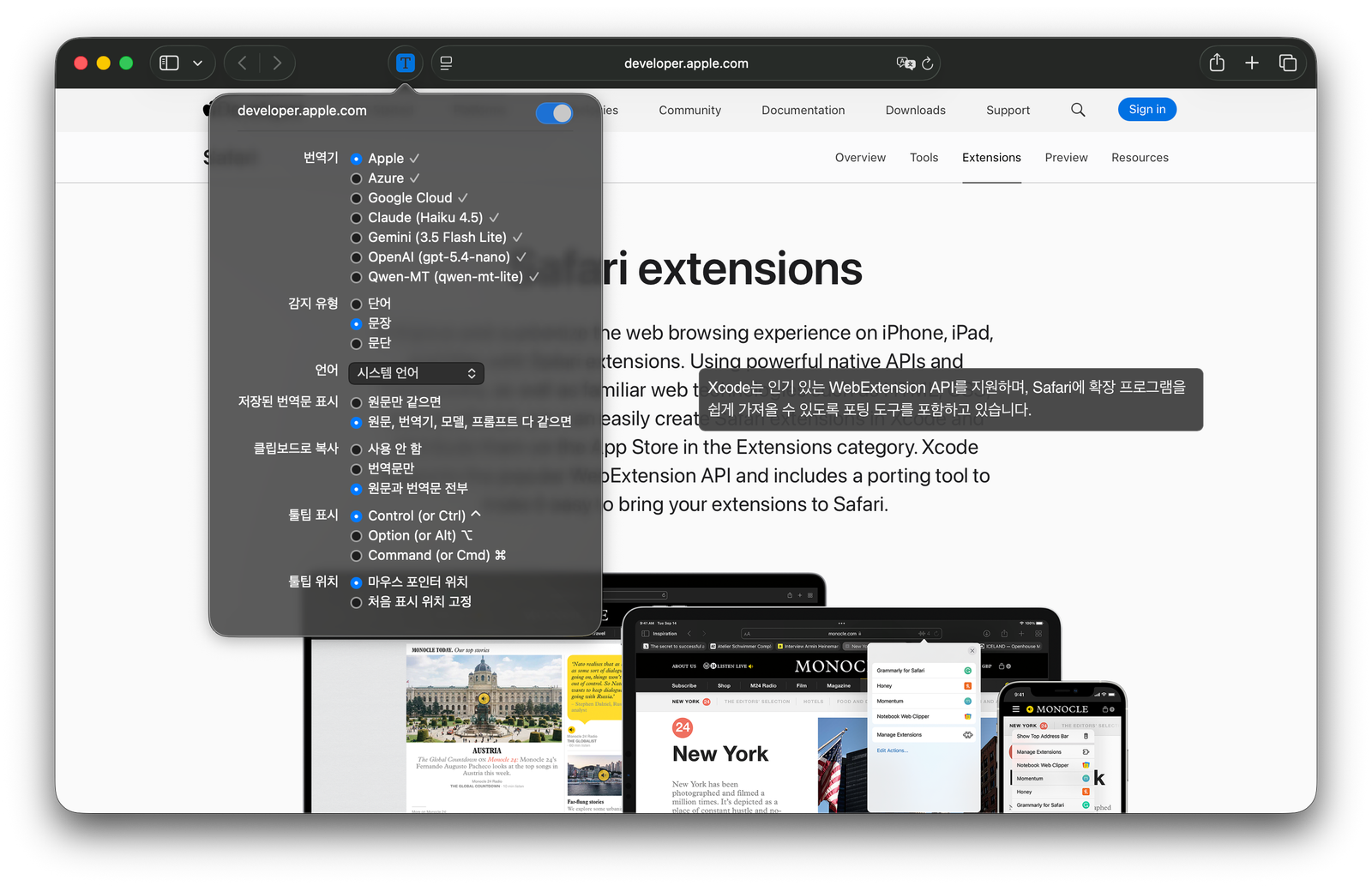Use Option (or Alt) for tooltip display
This screenshot has width=1372, height=886.
point(412,535)
